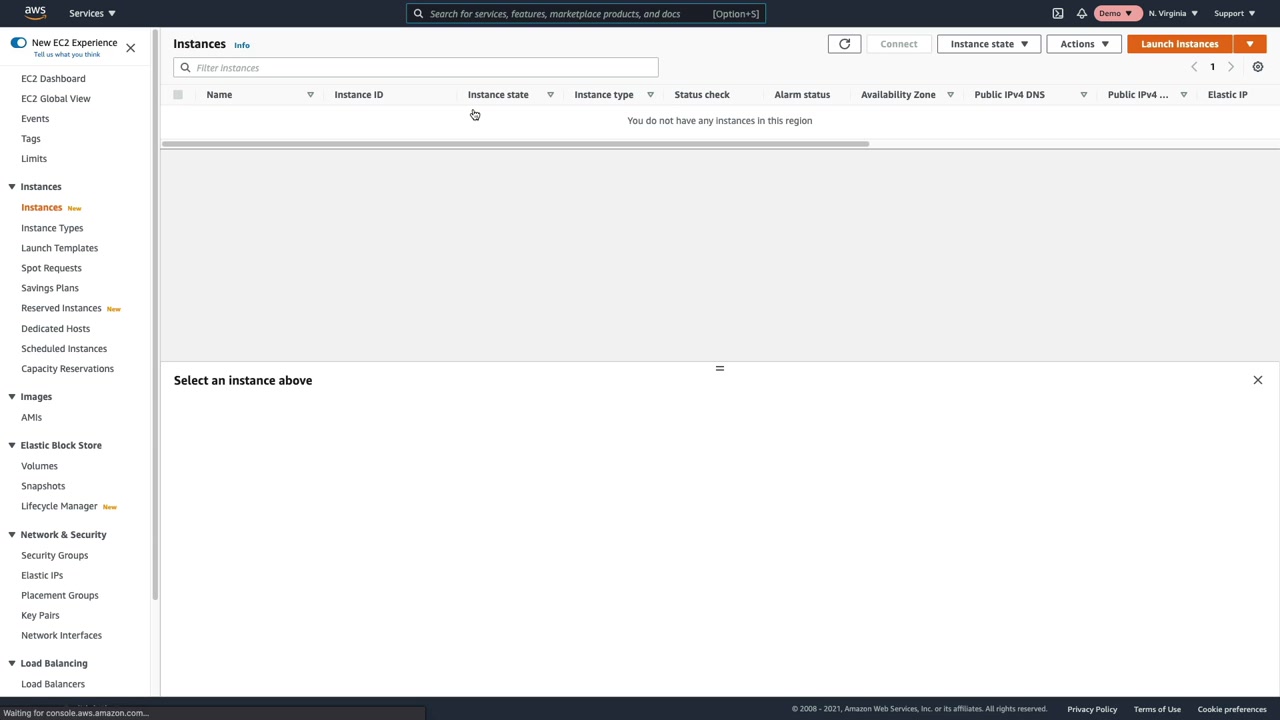
Task: Collapse the Instances sidebar section
Action: (12, 187)
